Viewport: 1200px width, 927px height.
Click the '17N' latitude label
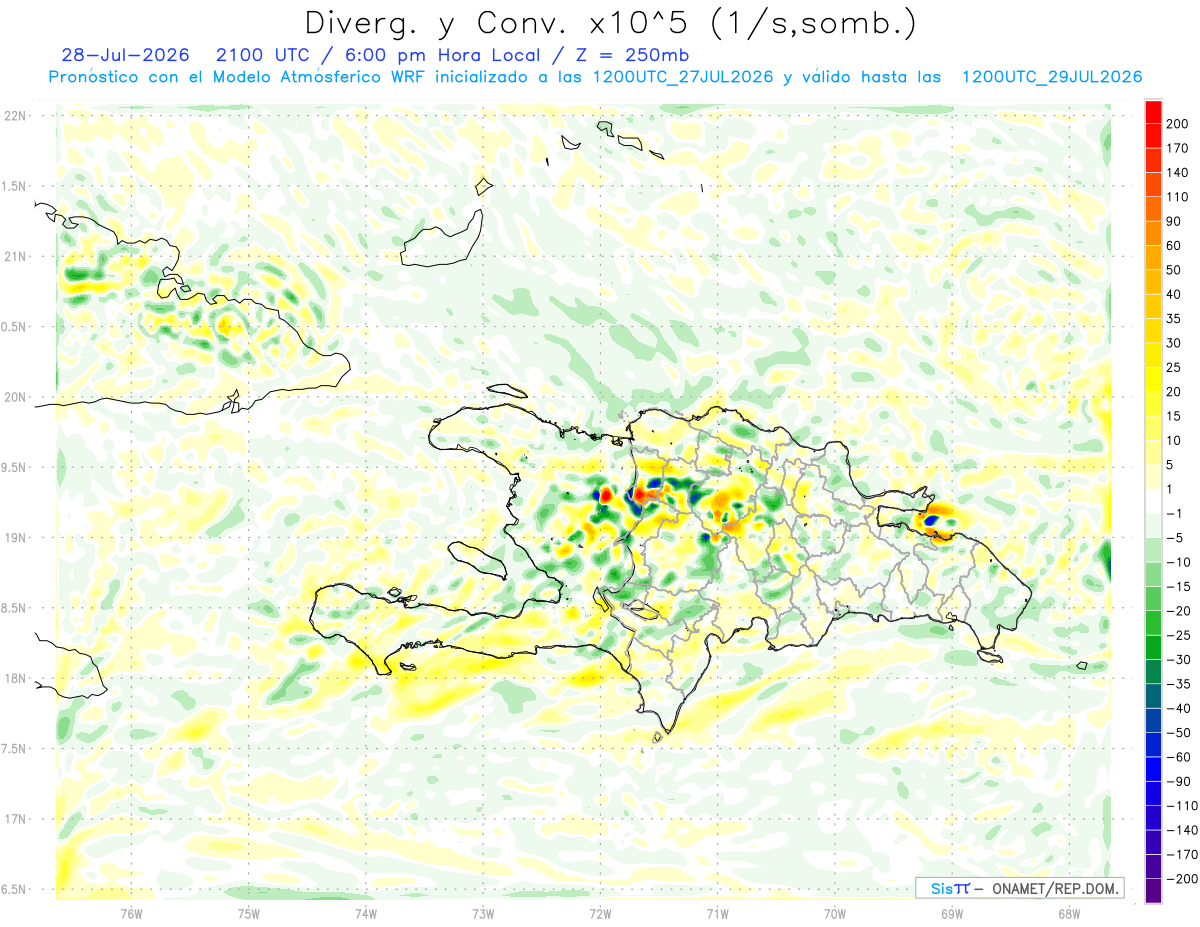(14, 819)
